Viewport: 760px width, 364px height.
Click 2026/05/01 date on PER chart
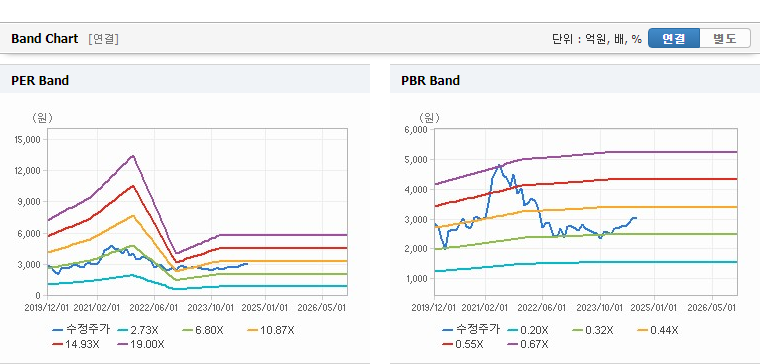point(322,307)
